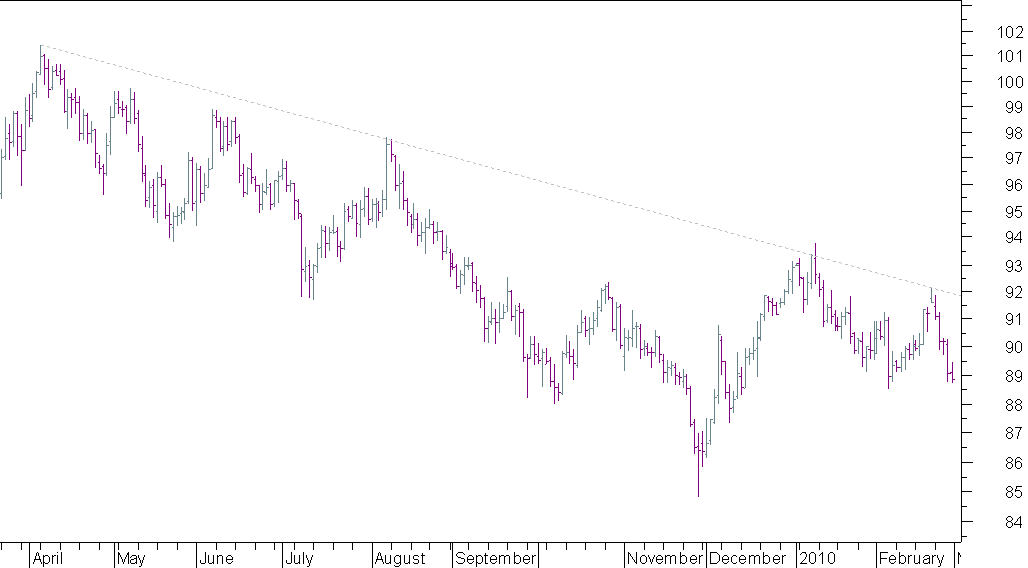Click the 99 price level label
This screenshot has height=568, width=1028.
click(1014, 107)
